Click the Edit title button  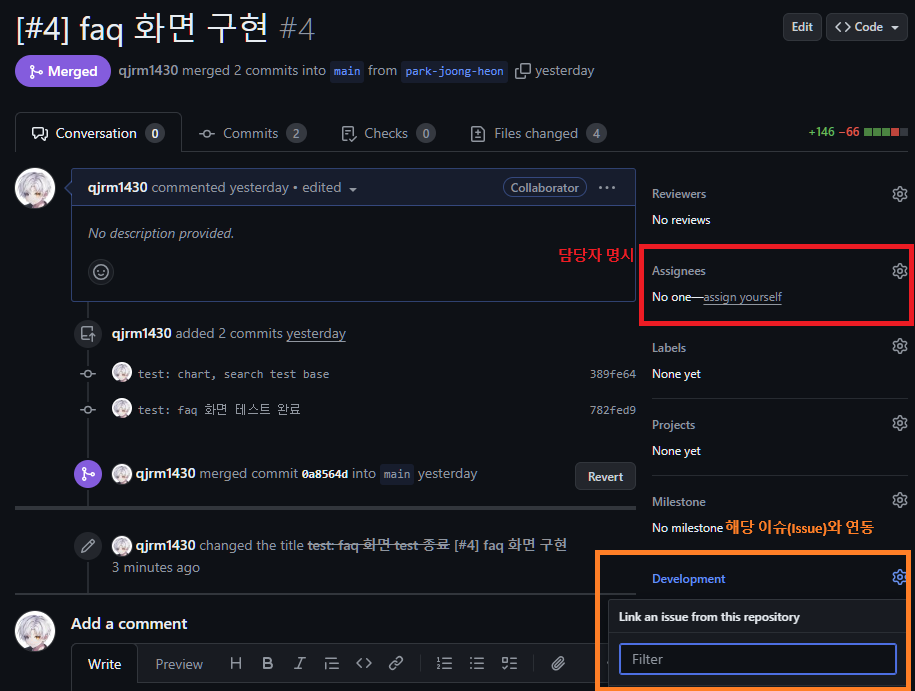pos(802,27)
